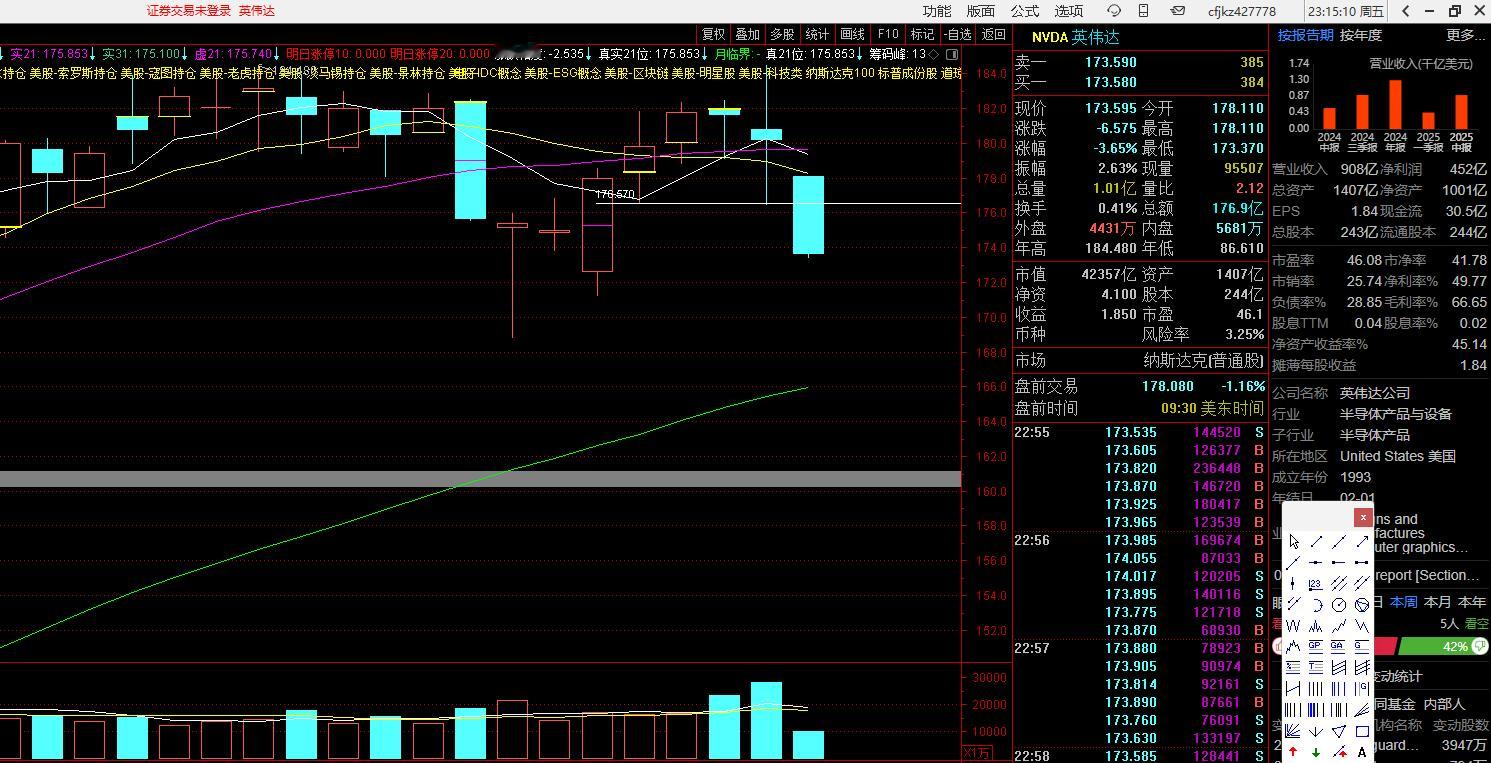The image size is (1491, 763).
Task: Pick the GP line tool
Action: [x=1316, y=647]
